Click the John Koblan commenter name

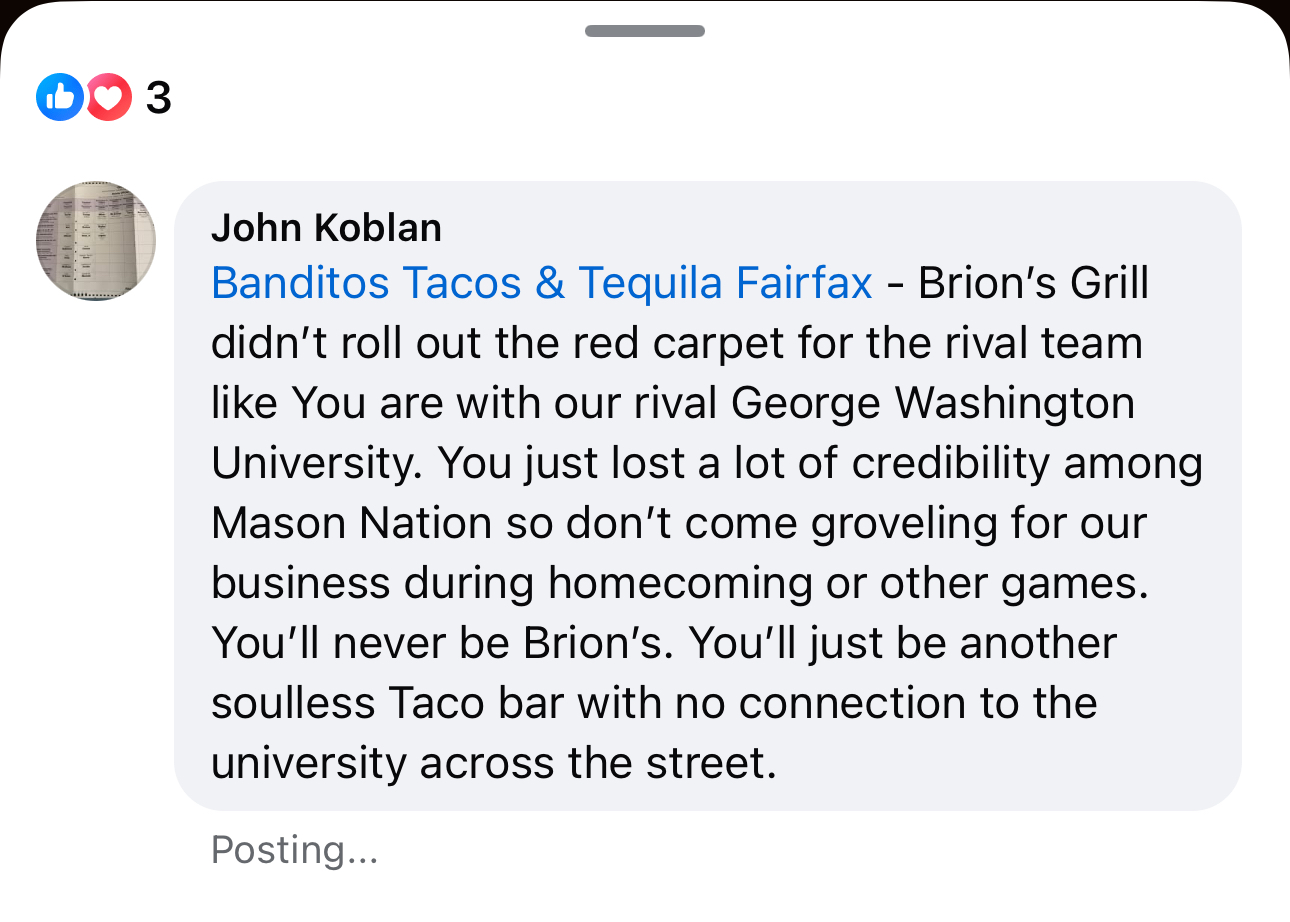tap(326, 228)
